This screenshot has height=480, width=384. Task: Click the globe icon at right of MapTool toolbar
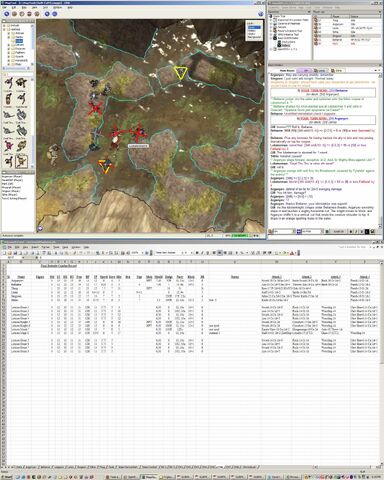[x=261, y=14]
